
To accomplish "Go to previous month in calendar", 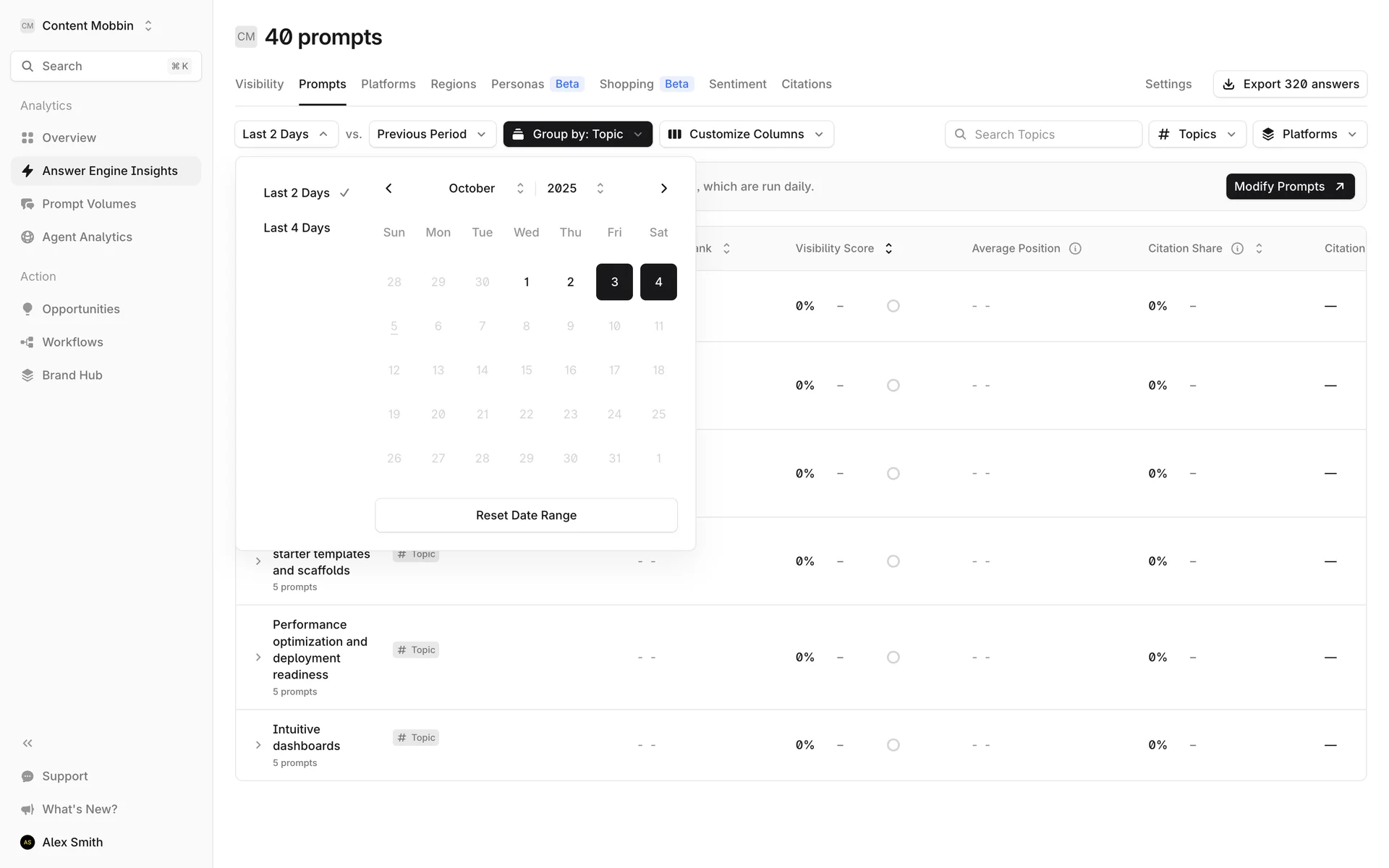I will point(388,189).
